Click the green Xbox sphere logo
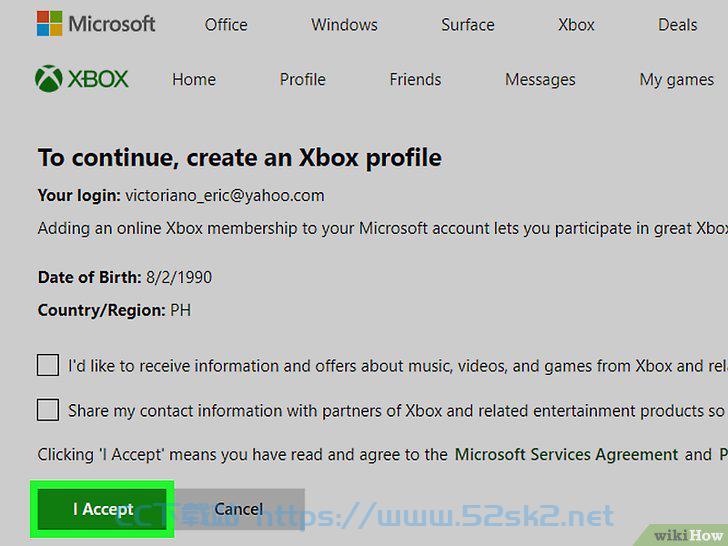Screen dimensions: 728x546 [x=49, y=78]
